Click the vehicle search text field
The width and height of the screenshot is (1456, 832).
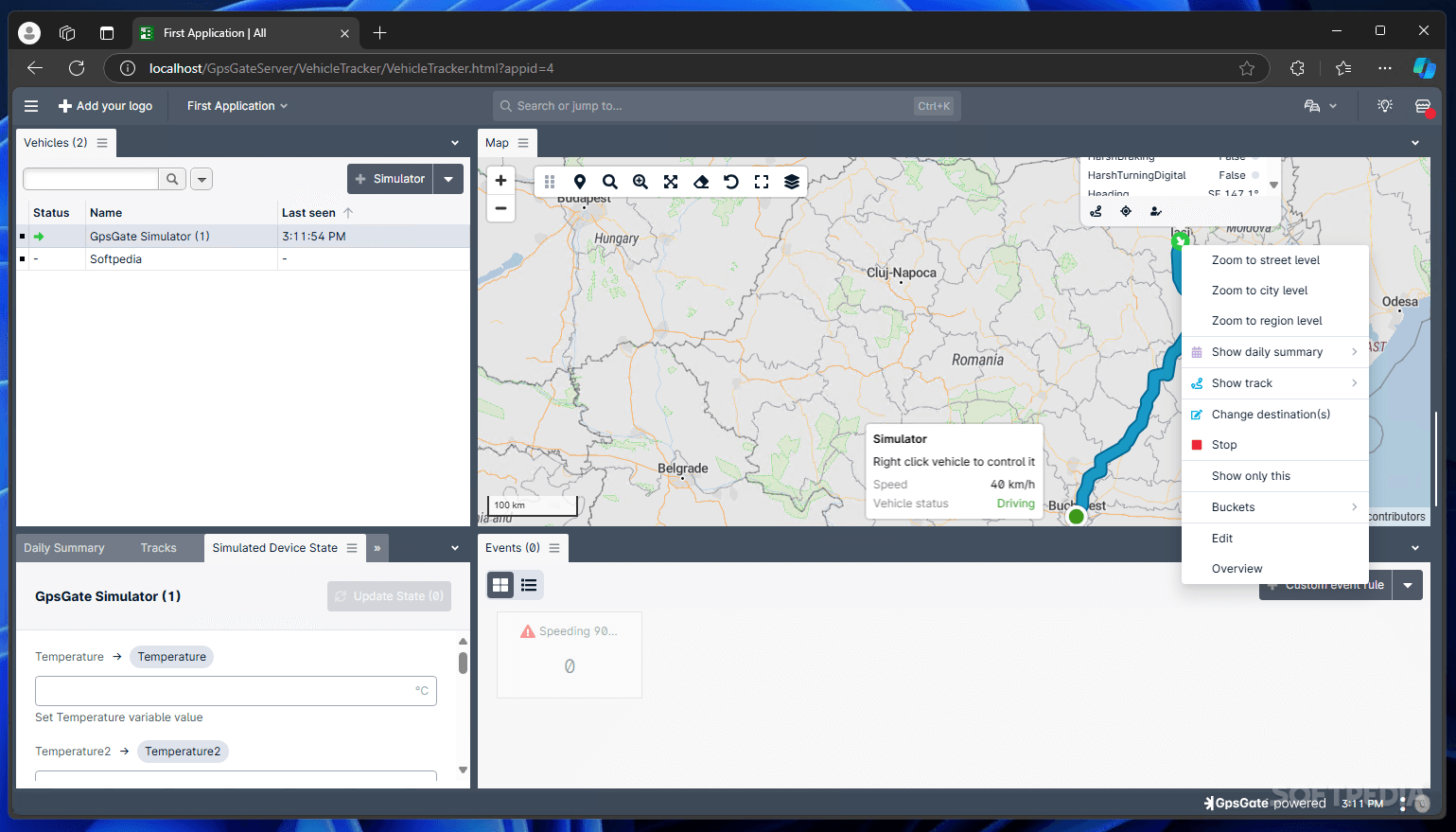click(x=91, y=179)
